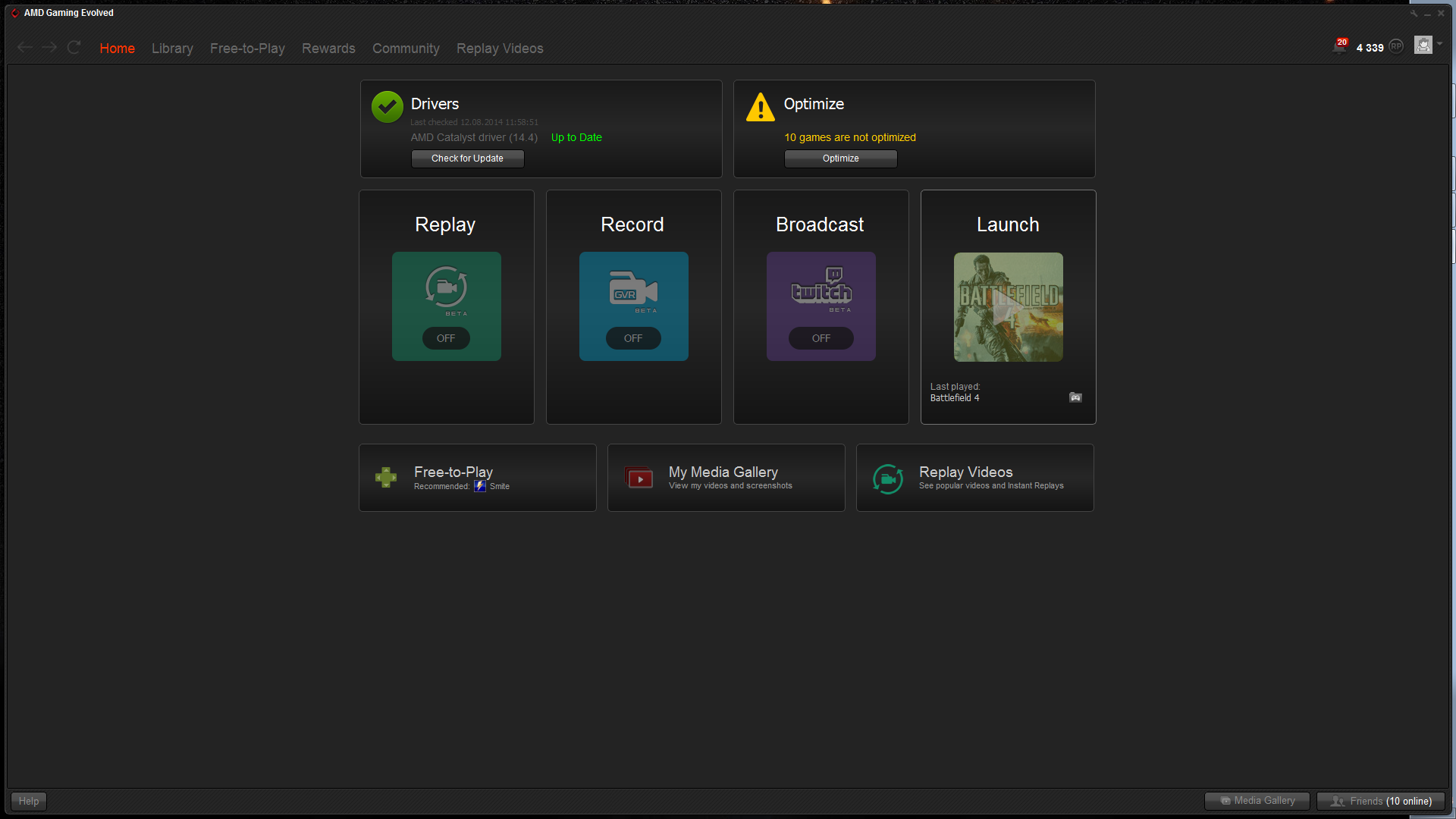1456x819 pixels.
Task: Click the Replay Videos card camera icon
Action: point(888,479)
